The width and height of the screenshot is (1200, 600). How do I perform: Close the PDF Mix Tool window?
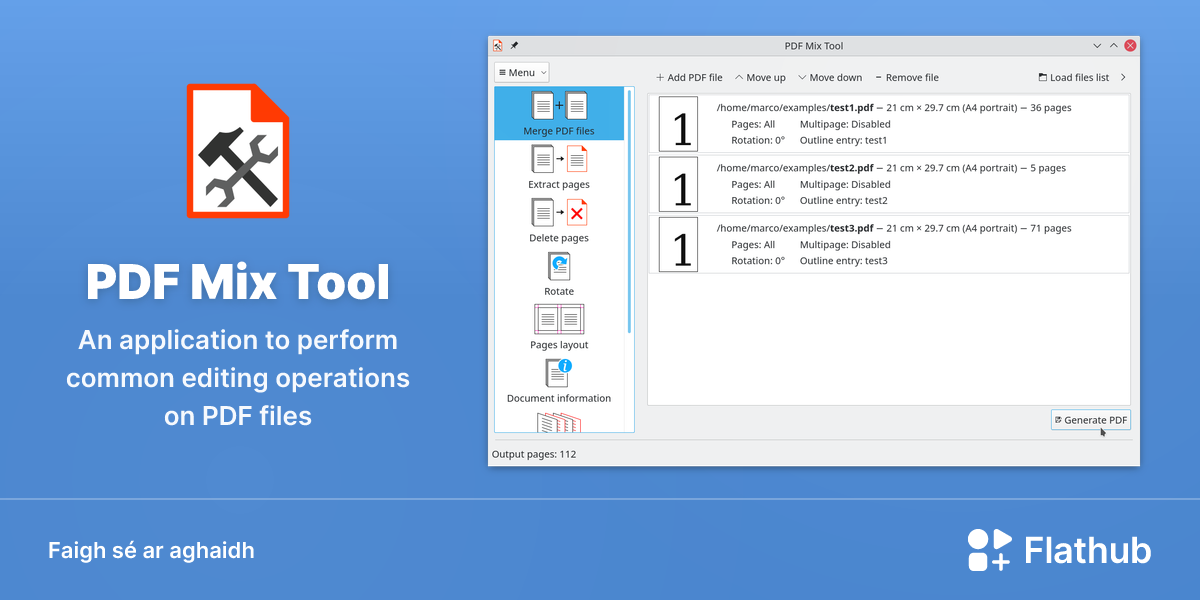click(x=1130, y=46)
